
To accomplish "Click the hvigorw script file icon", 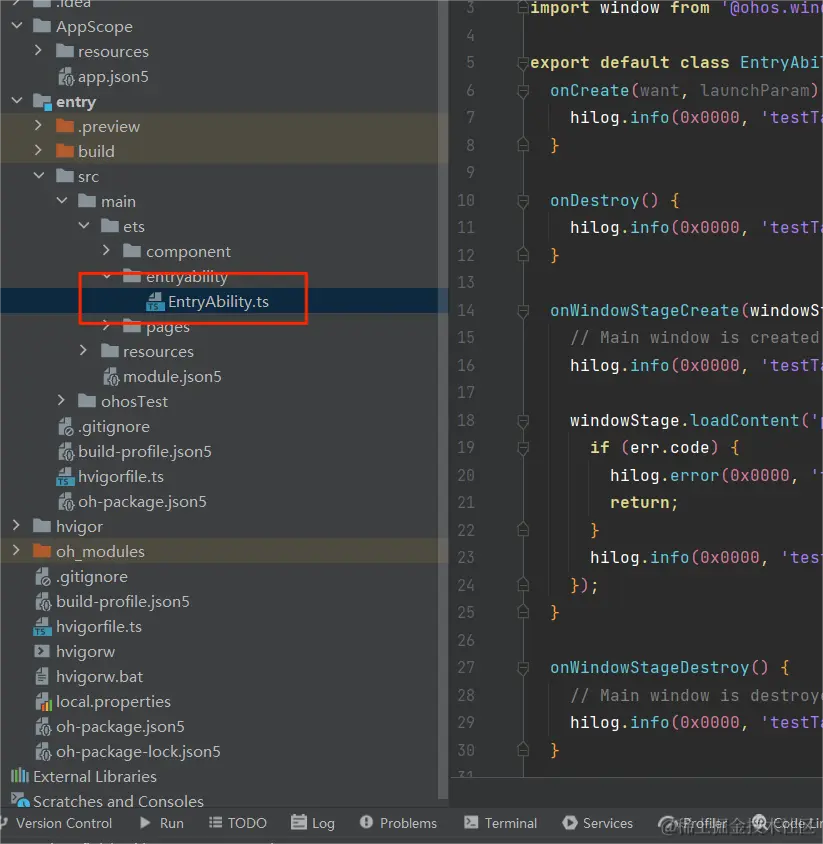I will coord(42,651).
